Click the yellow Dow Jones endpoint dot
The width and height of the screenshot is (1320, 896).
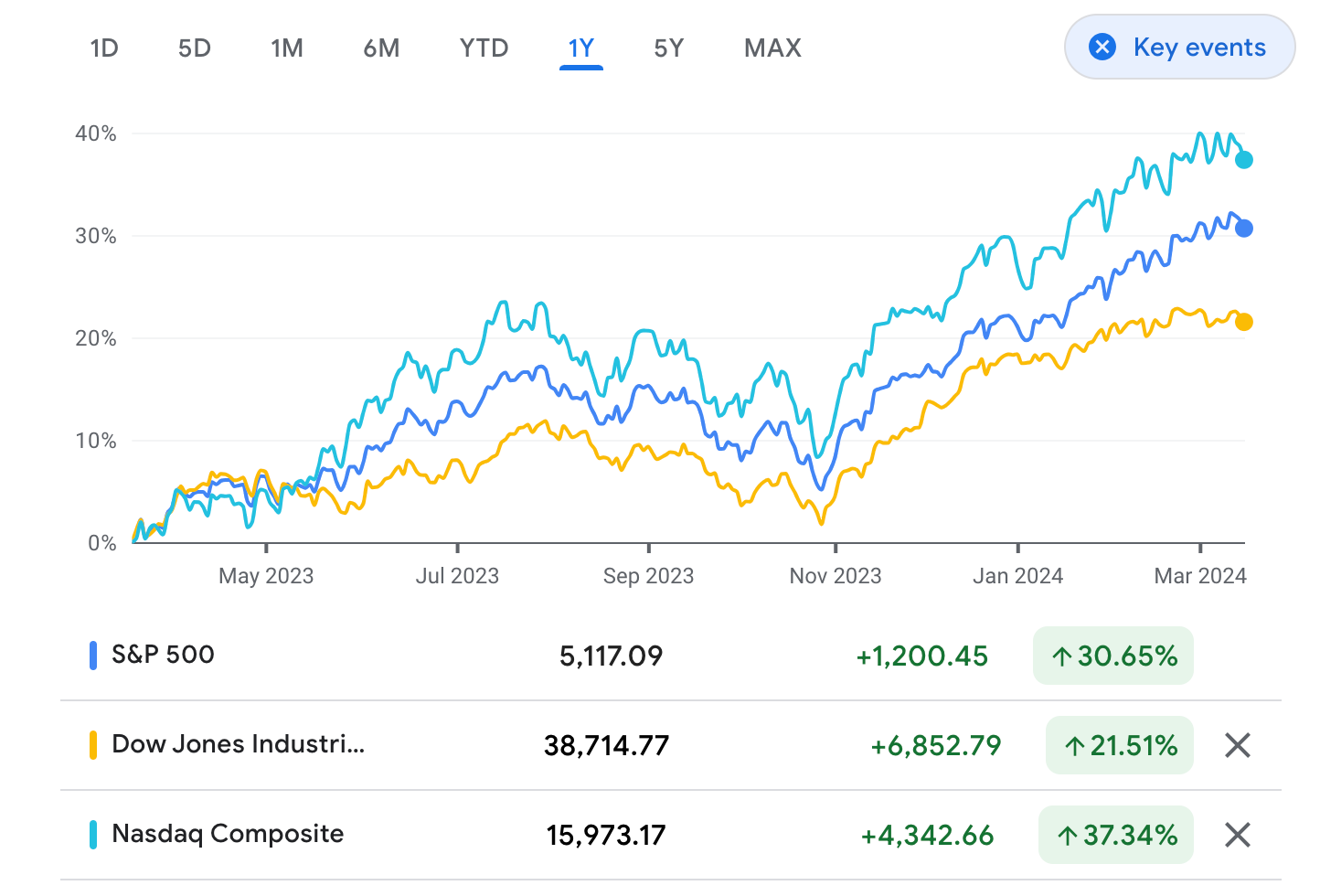click(1244, 322)
